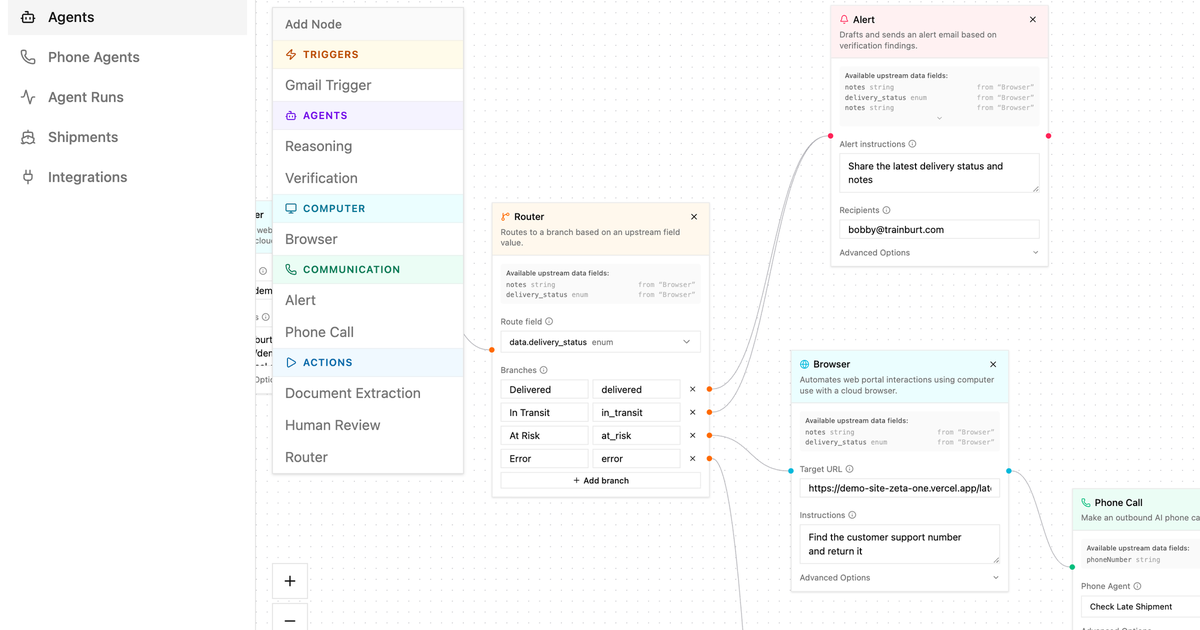This screenshot has height=630, width=1200.
Task: Pick Human Review from Add Node
Action: [x=368, y=425]
